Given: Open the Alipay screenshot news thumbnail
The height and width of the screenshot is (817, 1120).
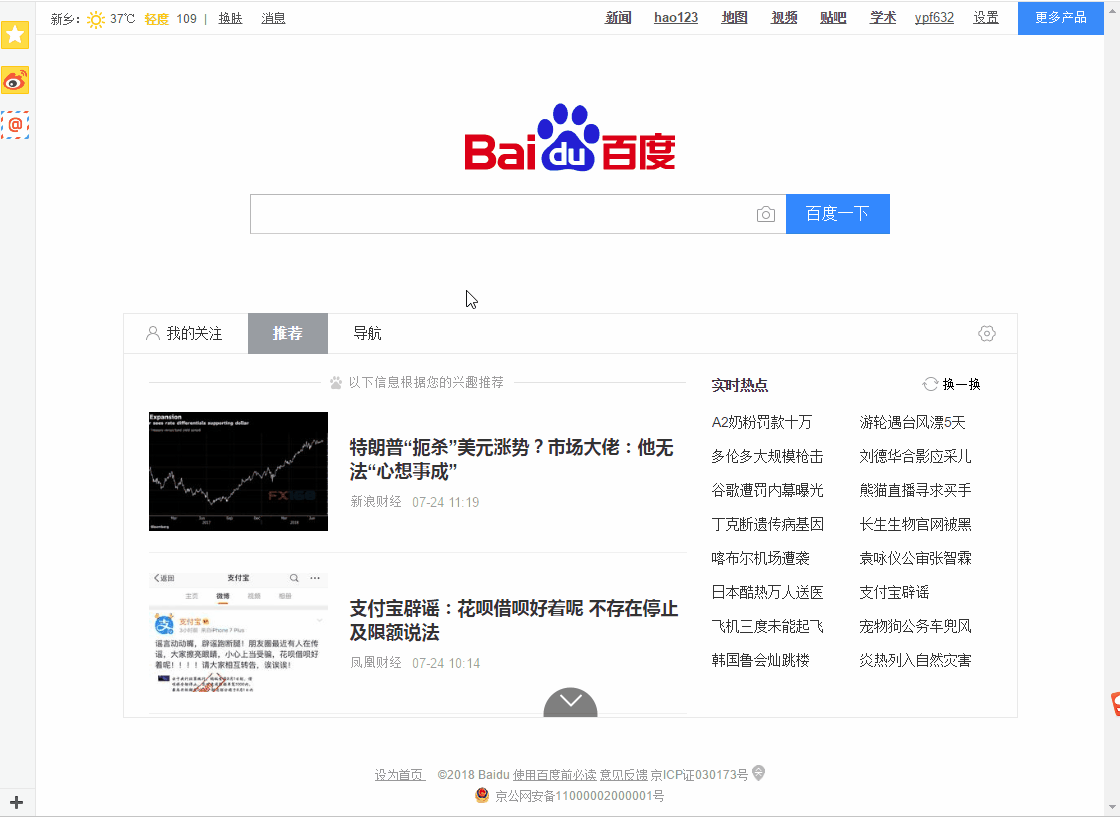Looking at the screenshot, I should click(x=239, y=632).
